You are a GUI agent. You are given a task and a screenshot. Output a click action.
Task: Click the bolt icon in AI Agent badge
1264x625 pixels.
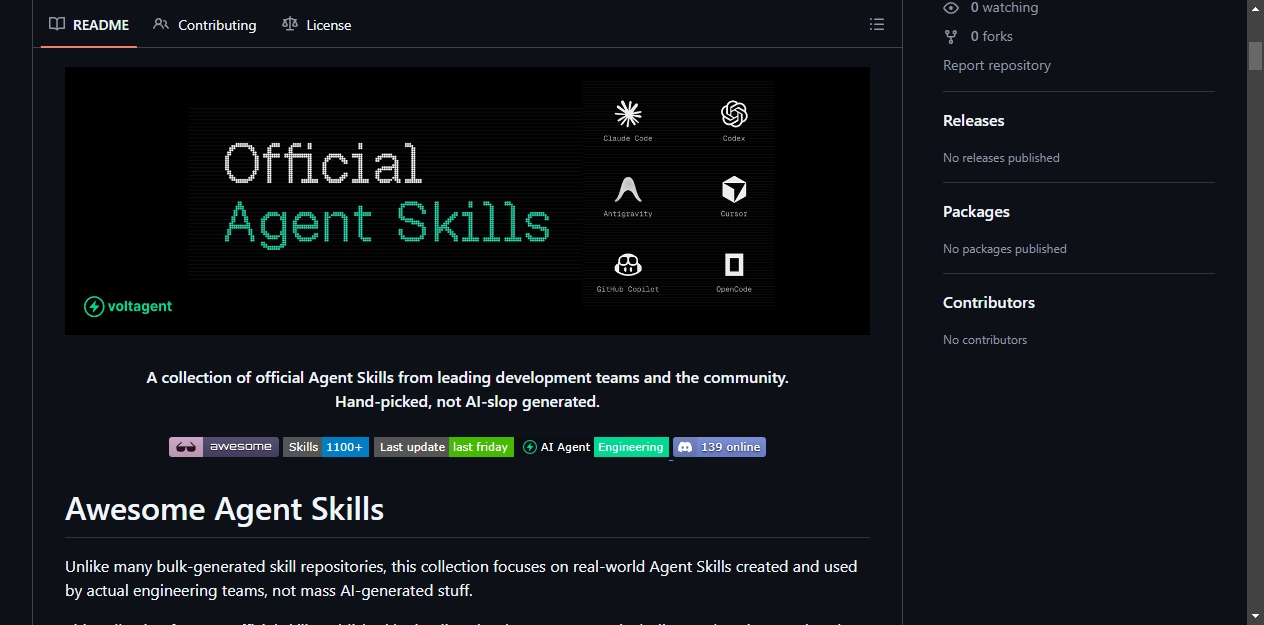coord(530,447)
